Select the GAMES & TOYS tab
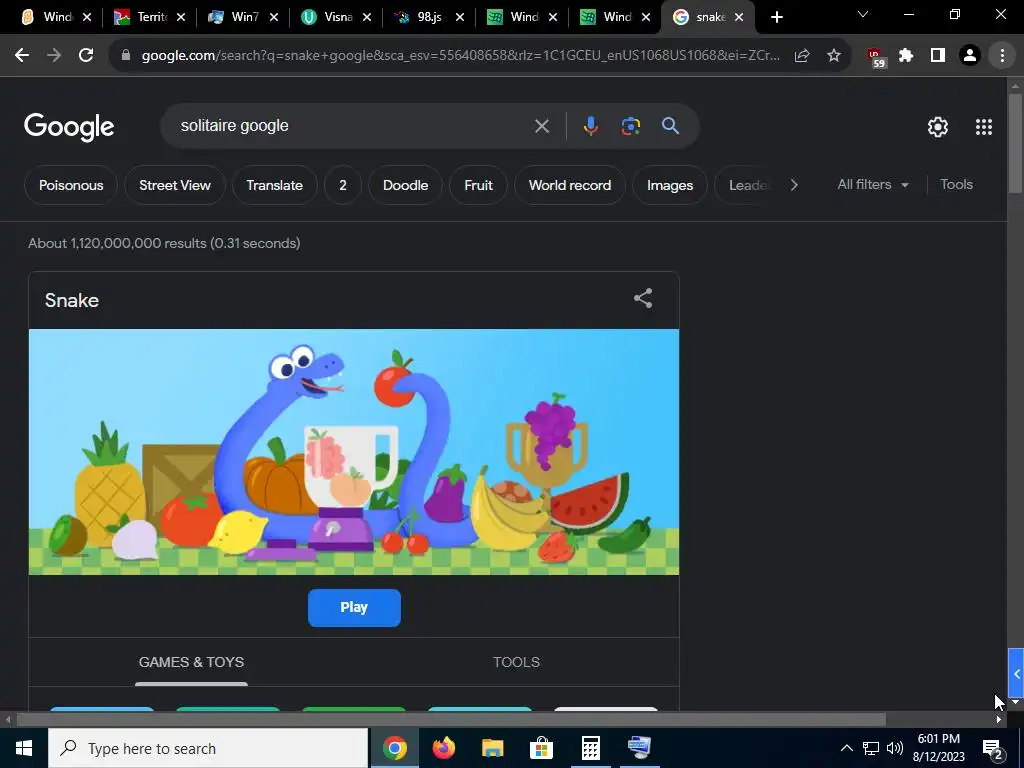Viewport: 1024px width, 768px height. 191,662
